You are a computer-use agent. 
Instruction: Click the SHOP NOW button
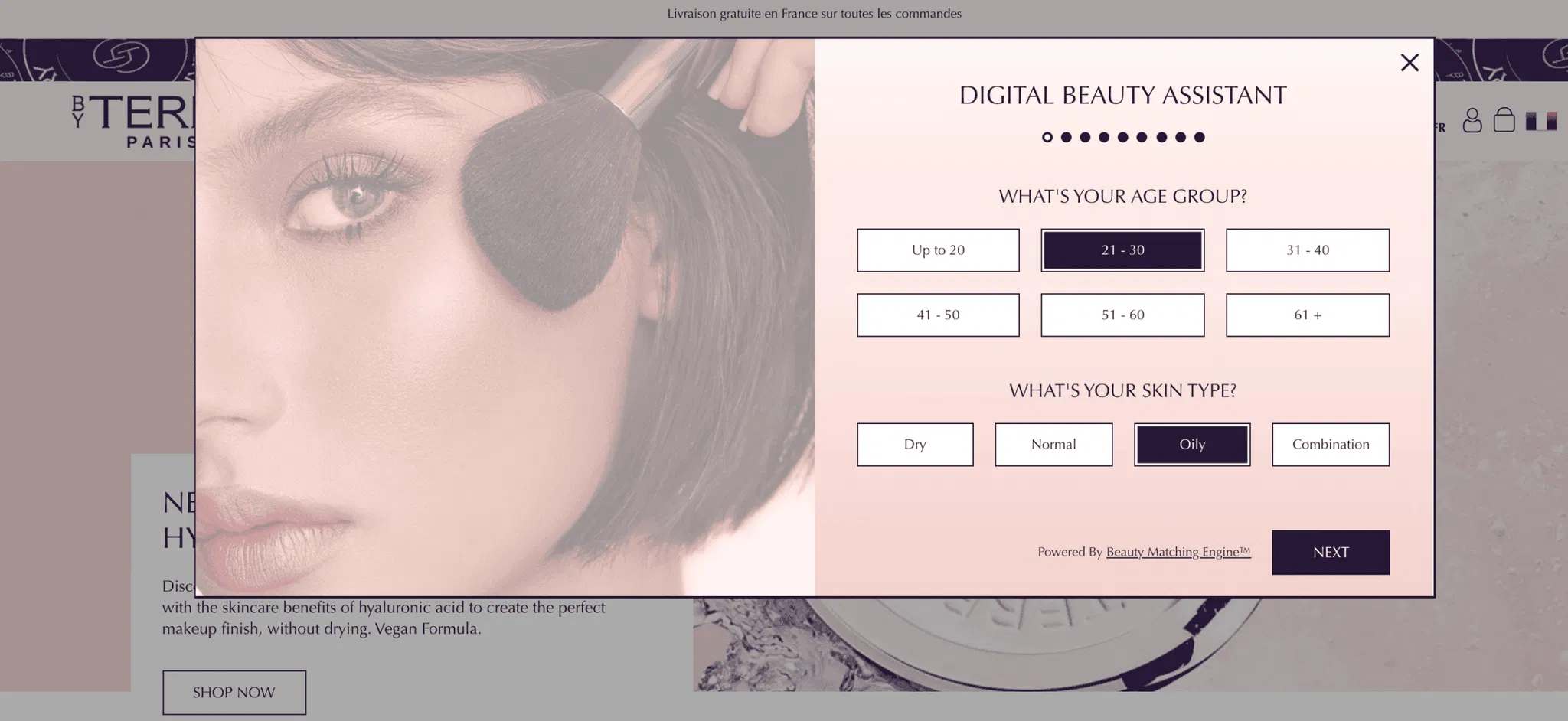234,693
